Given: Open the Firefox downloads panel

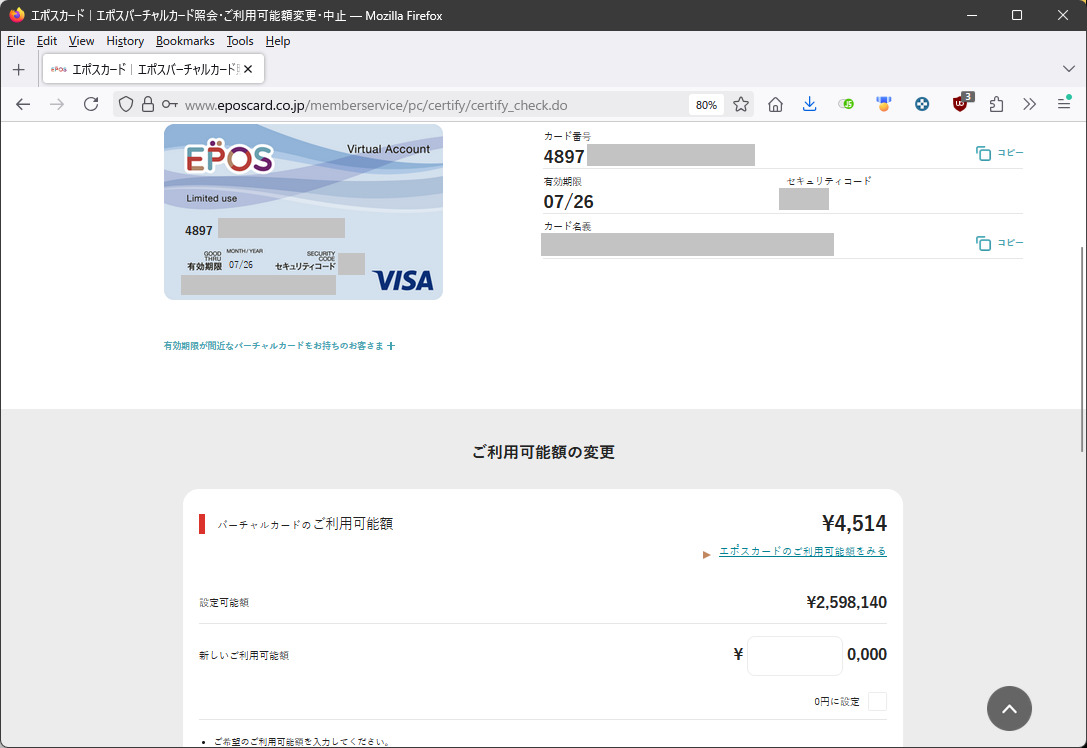Looking at the screenshot, I should (x=810, y=104).
